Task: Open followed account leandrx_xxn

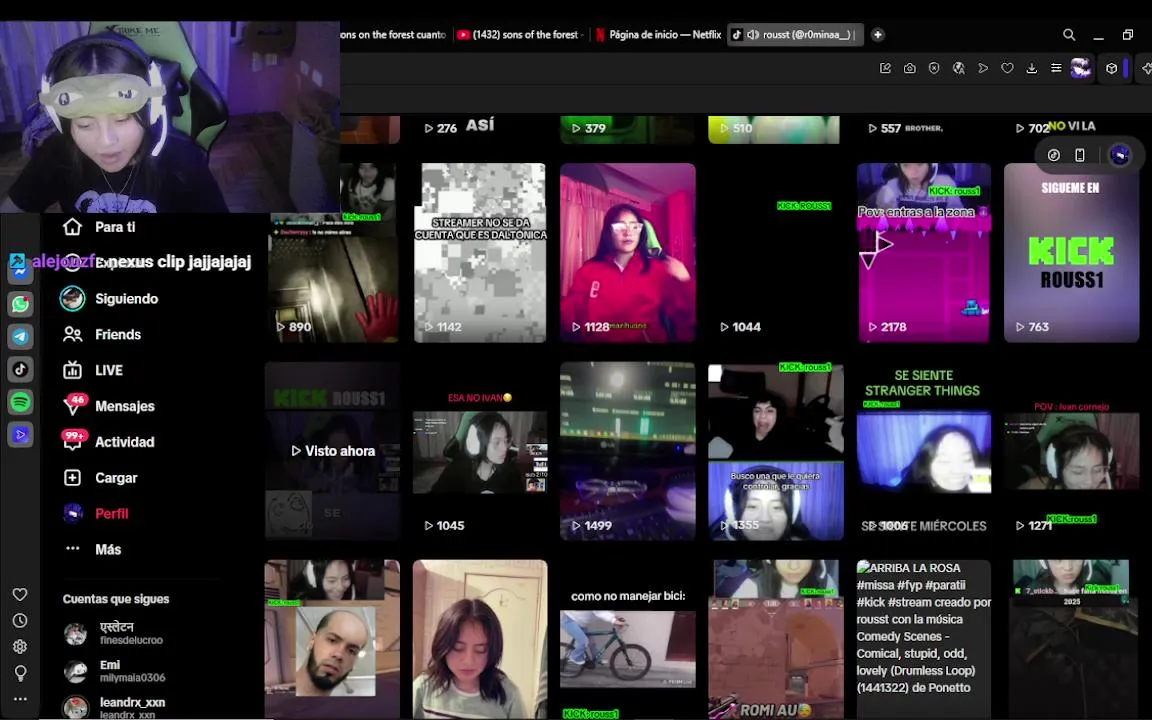Action: pyautogui.click(x=115, y=707)
